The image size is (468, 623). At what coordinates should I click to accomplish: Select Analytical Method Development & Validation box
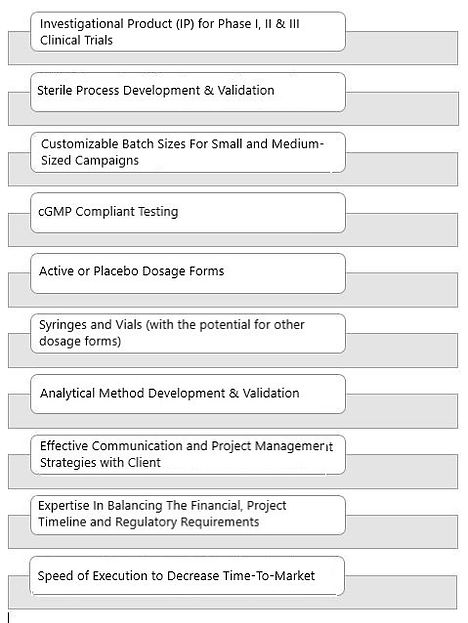pos(188,394)
